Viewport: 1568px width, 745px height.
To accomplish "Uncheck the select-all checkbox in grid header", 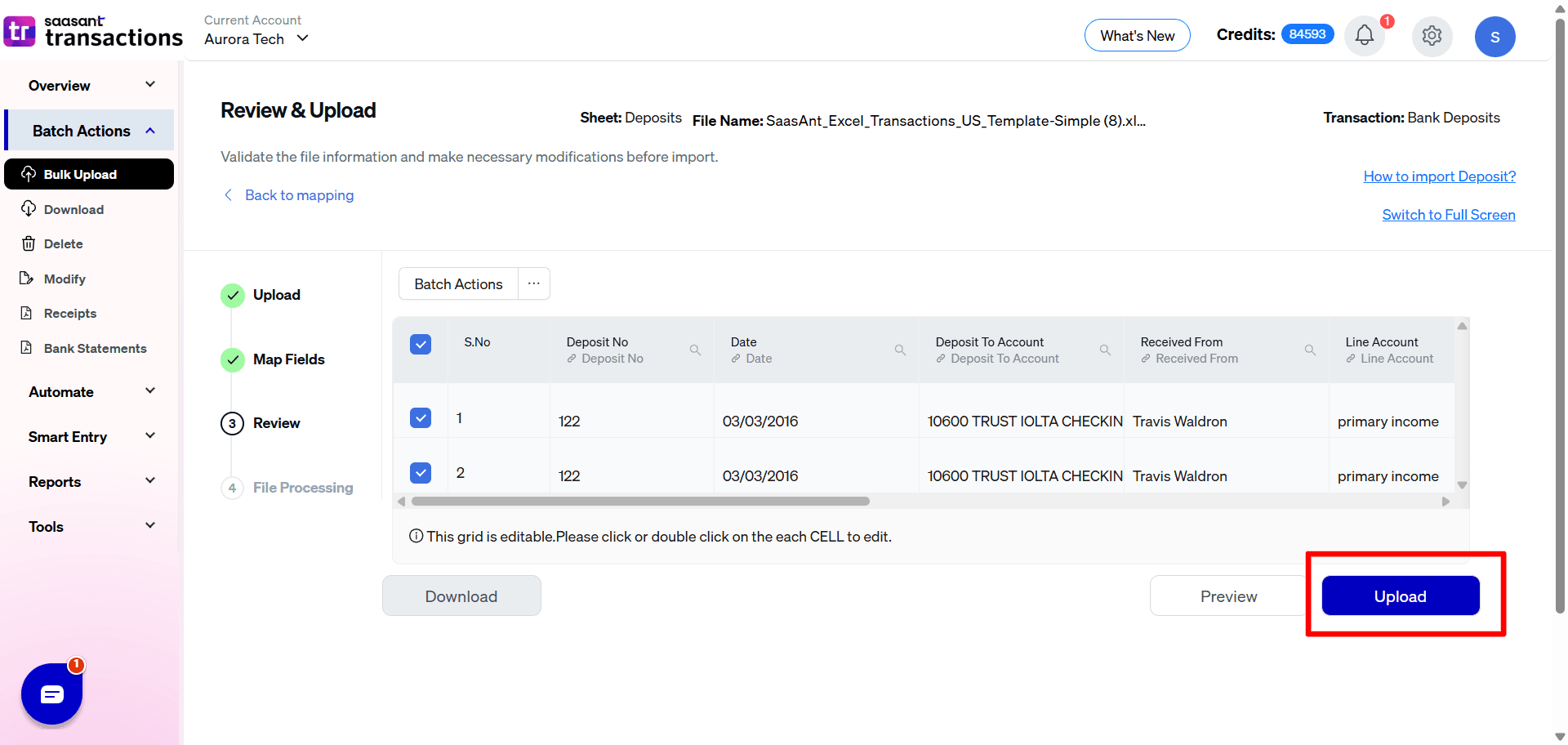I will click(x=421, y=344).
